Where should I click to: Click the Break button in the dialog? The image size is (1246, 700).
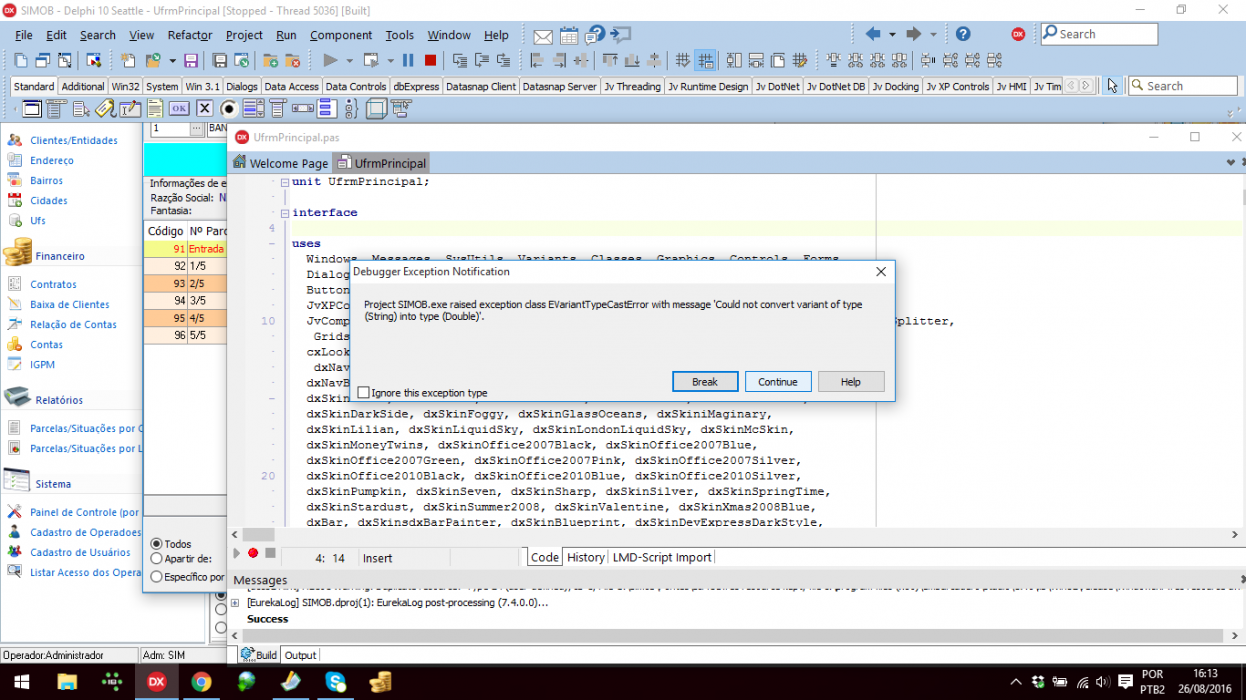tap(705, 382)
